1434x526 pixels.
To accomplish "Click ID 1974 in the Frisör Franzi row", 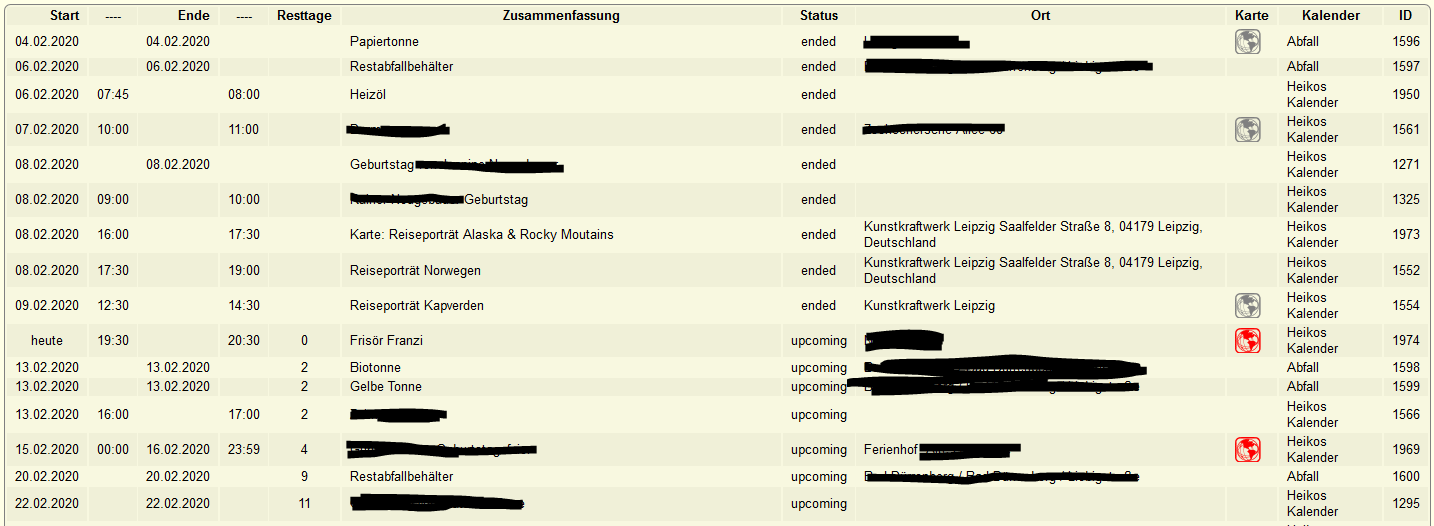I will point(1406,340).
